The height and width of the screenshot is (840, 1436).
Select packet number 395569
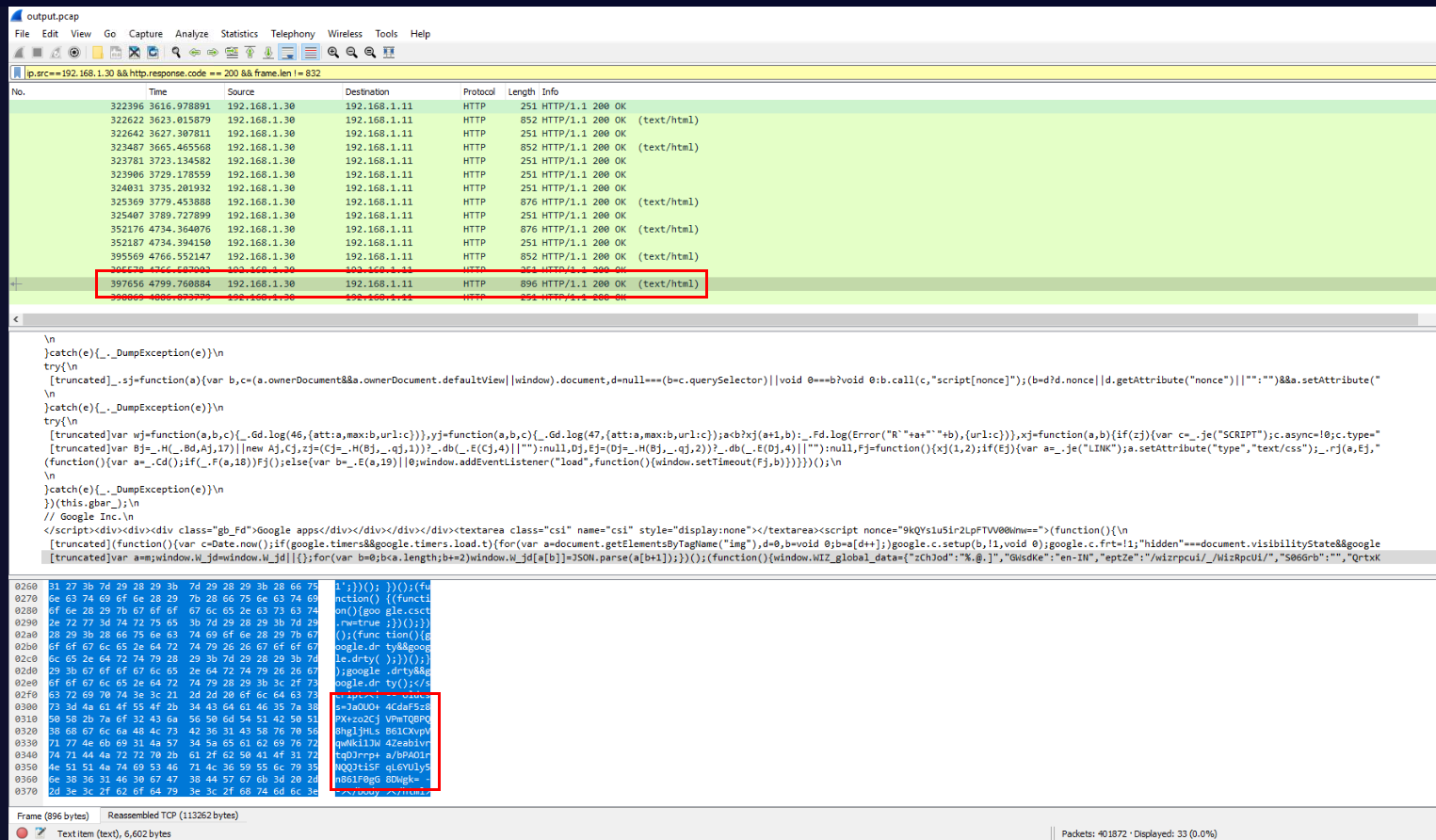point(722,257)
